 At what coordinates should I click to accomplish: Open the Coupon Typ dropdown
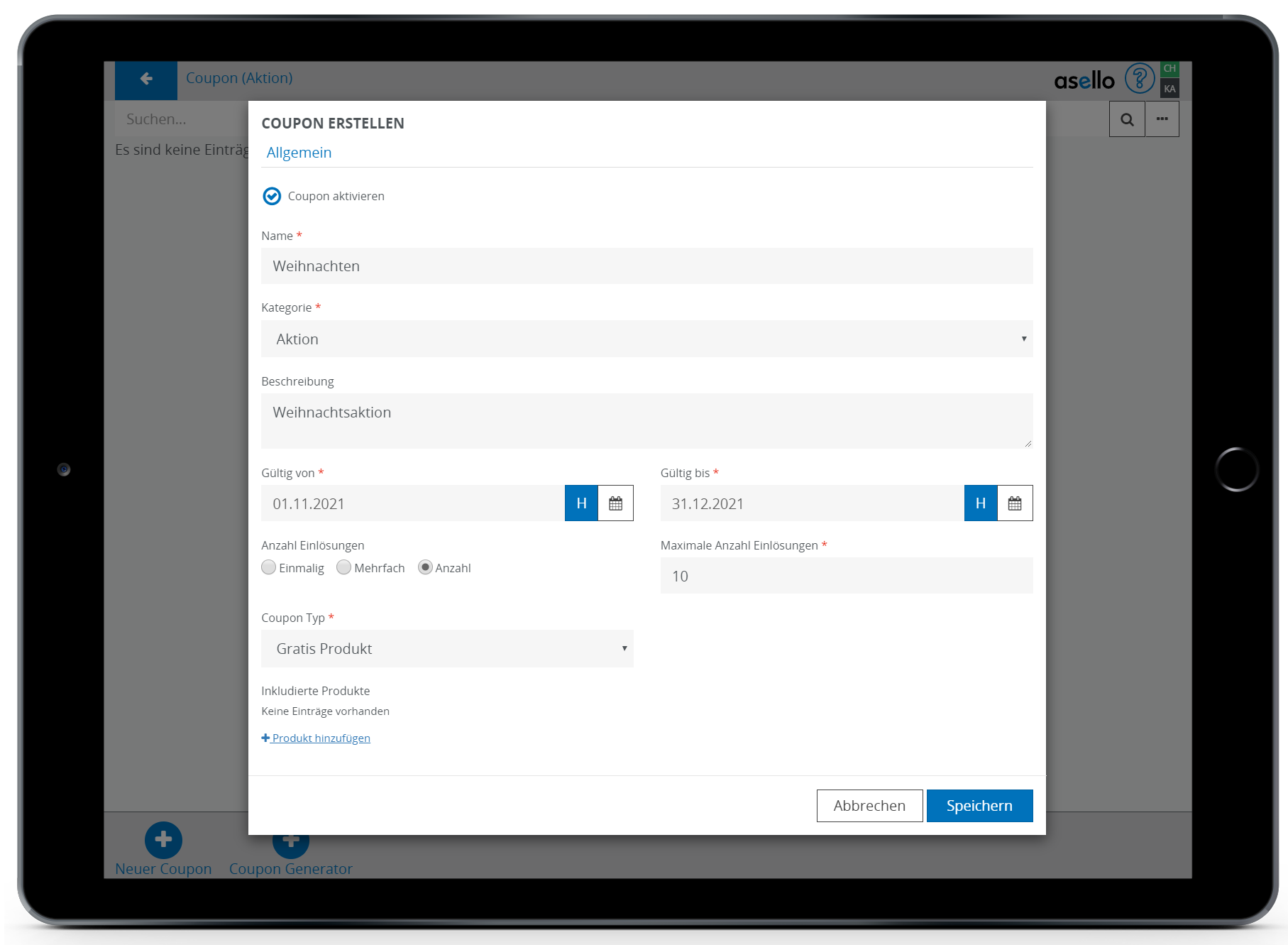pos(447,648)
